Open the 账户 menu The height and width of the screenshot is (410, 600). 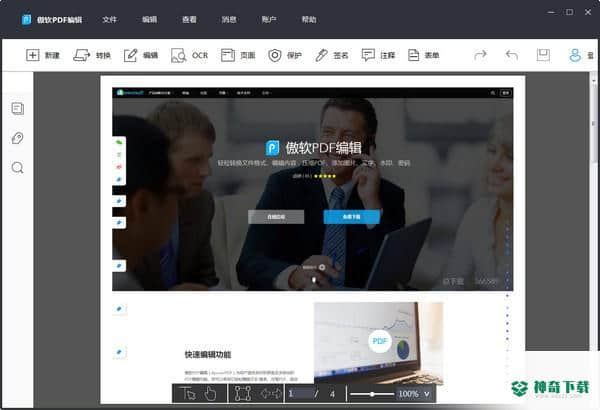tap(269, 20)
